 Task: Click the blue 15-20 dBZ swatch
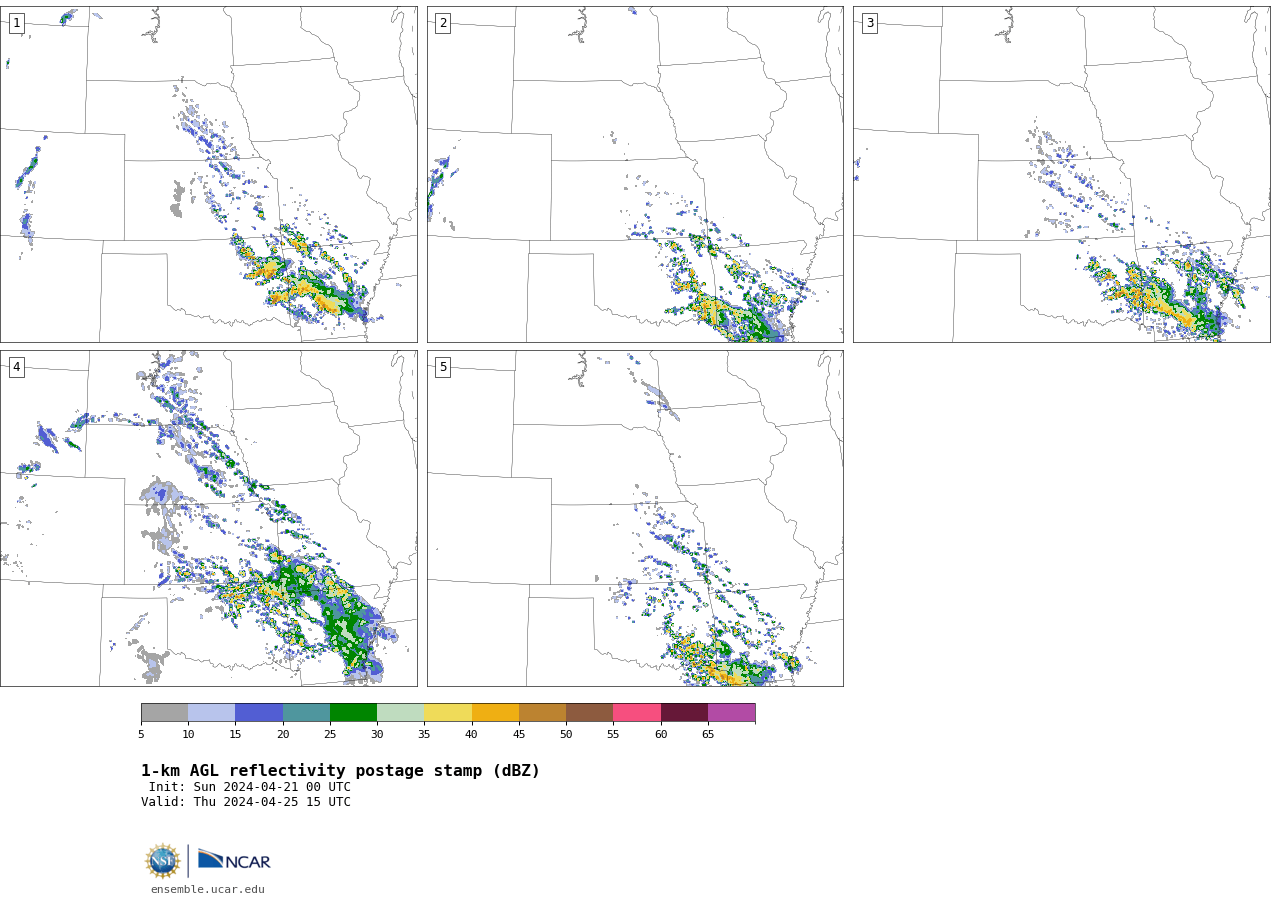(259, 713)
